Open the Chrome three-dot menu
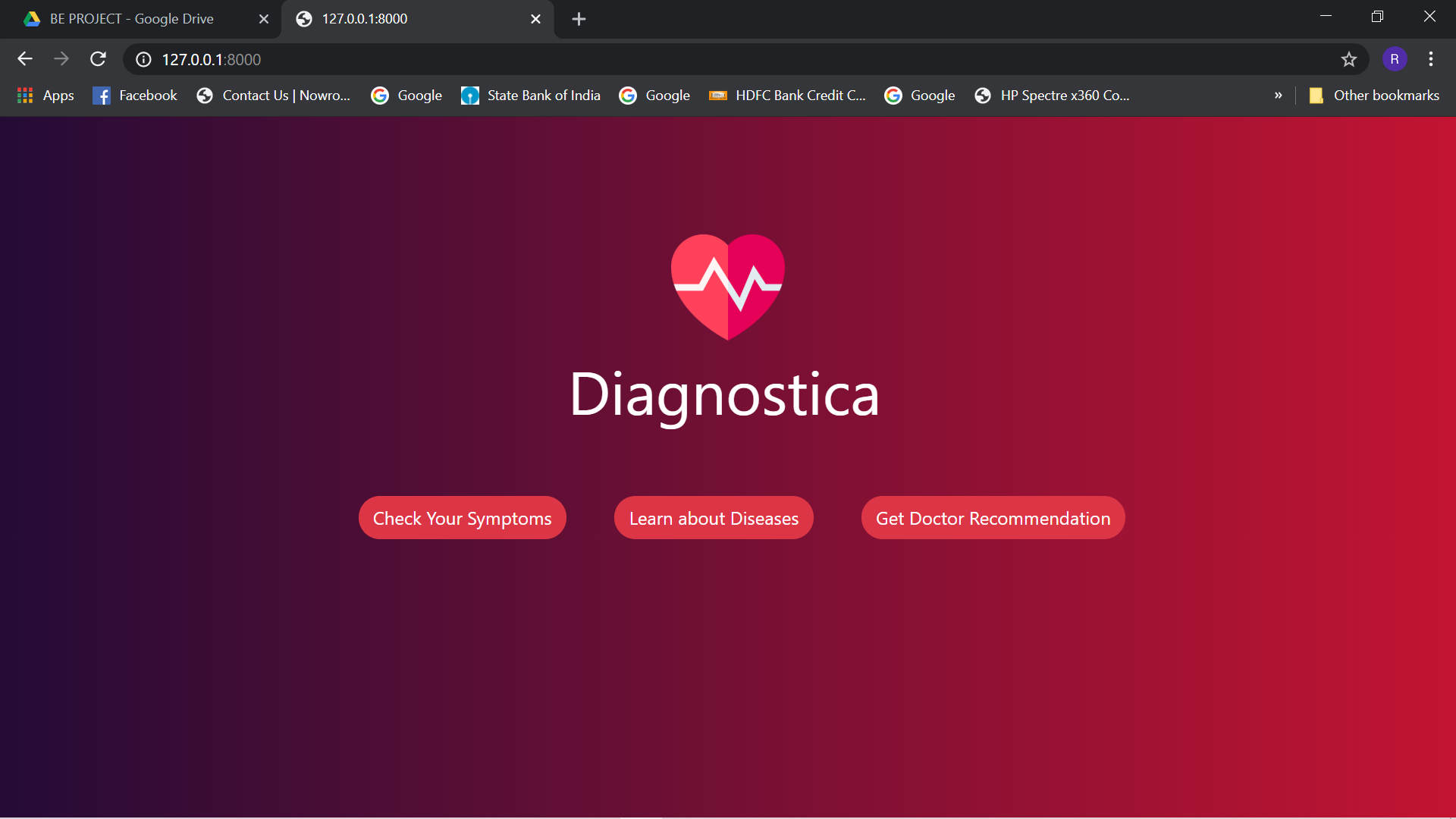 pyautogui.click(x=1431, y=59)
